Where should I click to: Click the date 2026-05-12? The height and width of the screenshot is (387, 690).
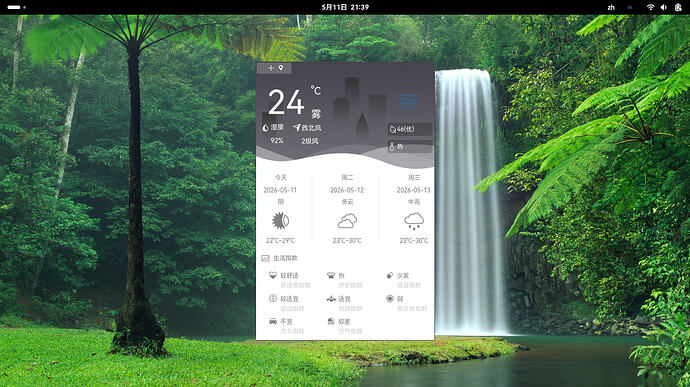347,190
